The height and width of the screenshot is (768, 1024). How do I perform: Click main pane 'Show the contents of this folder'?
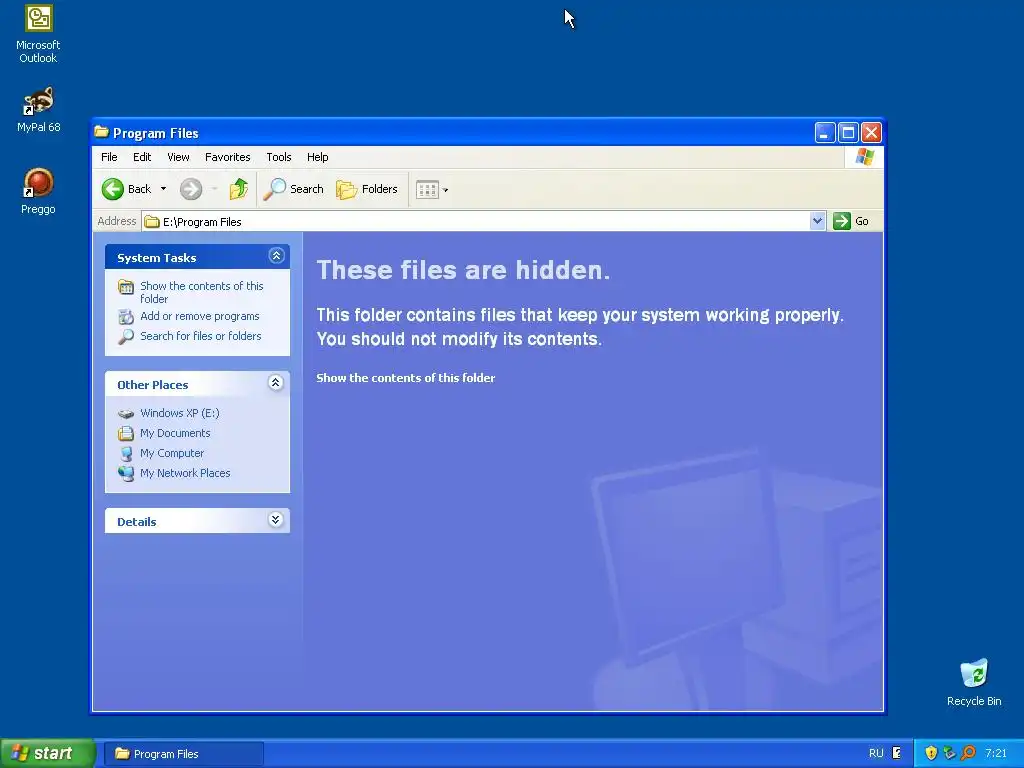406,378
